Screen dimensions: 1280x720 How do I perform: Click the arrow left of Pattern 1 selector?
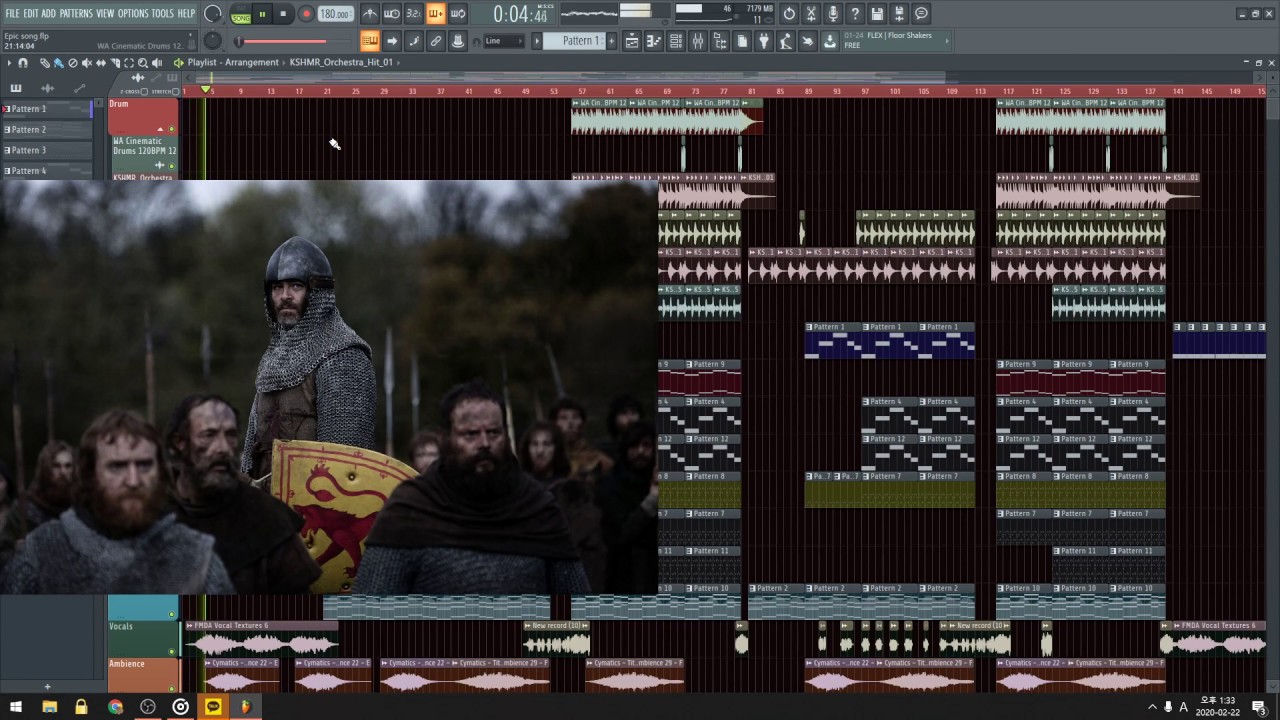tap(537, 41)
